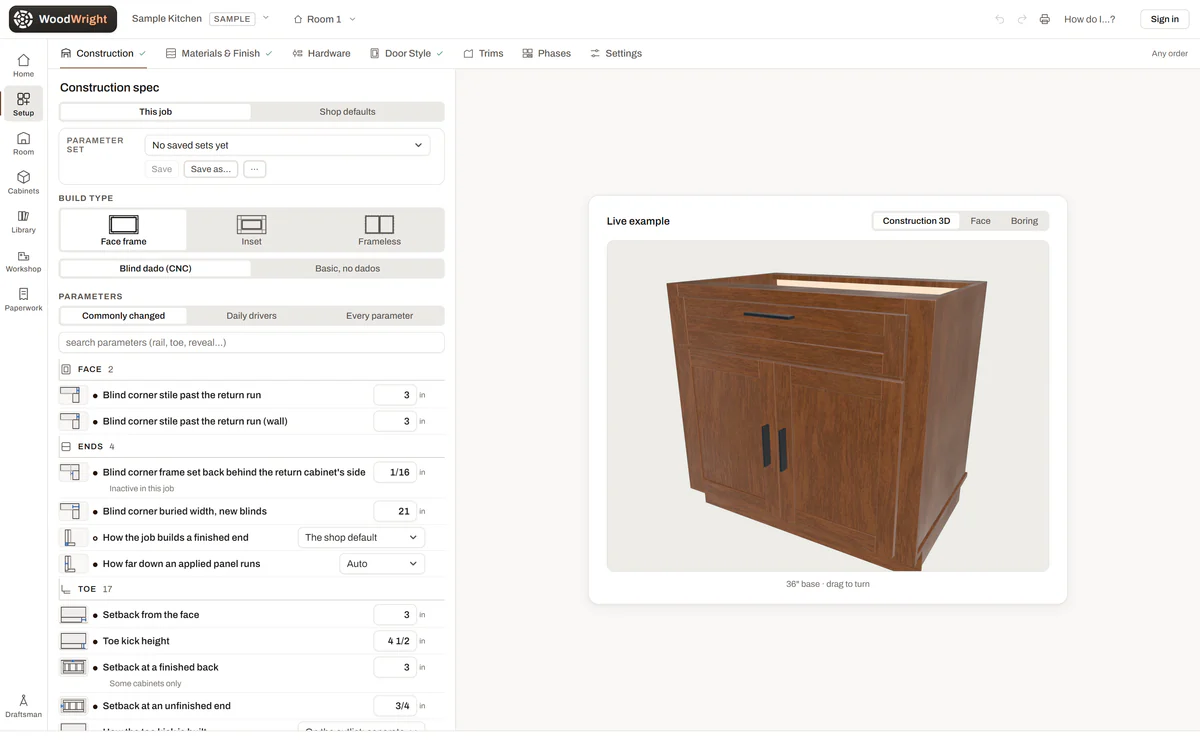Open the Workshop sidebar item
1200x750 pixels.
23,261
